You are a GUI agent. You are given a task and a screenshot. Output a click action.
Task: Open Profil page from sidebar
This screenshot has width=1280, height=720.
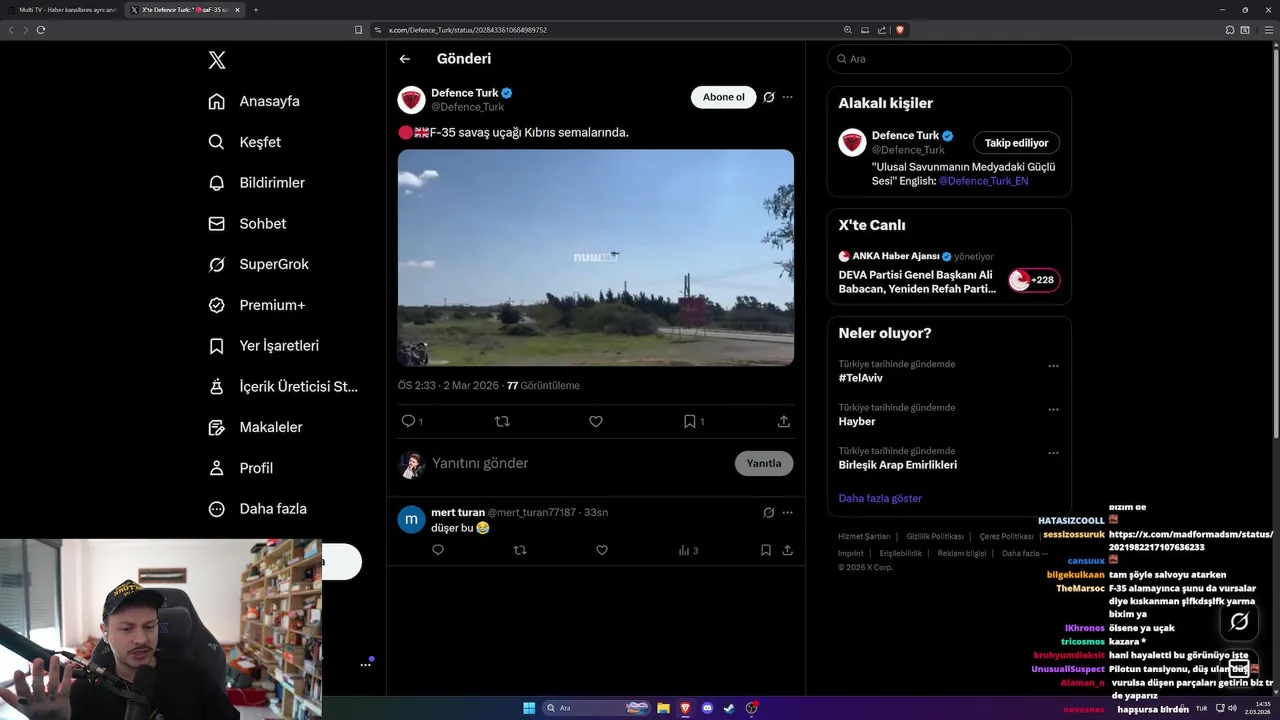point(241,468)
